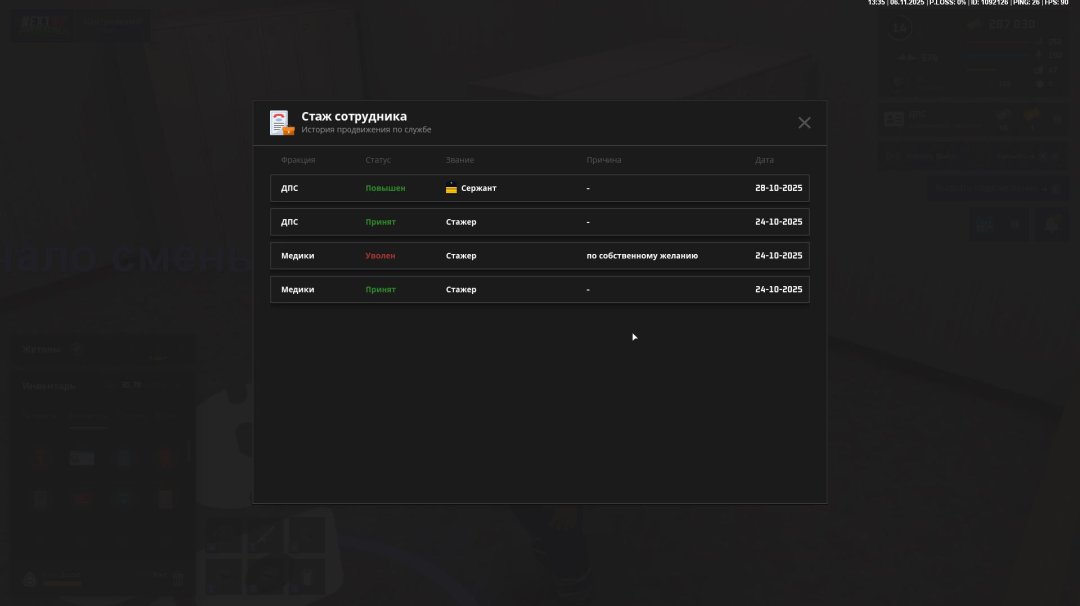Click the reason по собственному желанию

(642, 256)
